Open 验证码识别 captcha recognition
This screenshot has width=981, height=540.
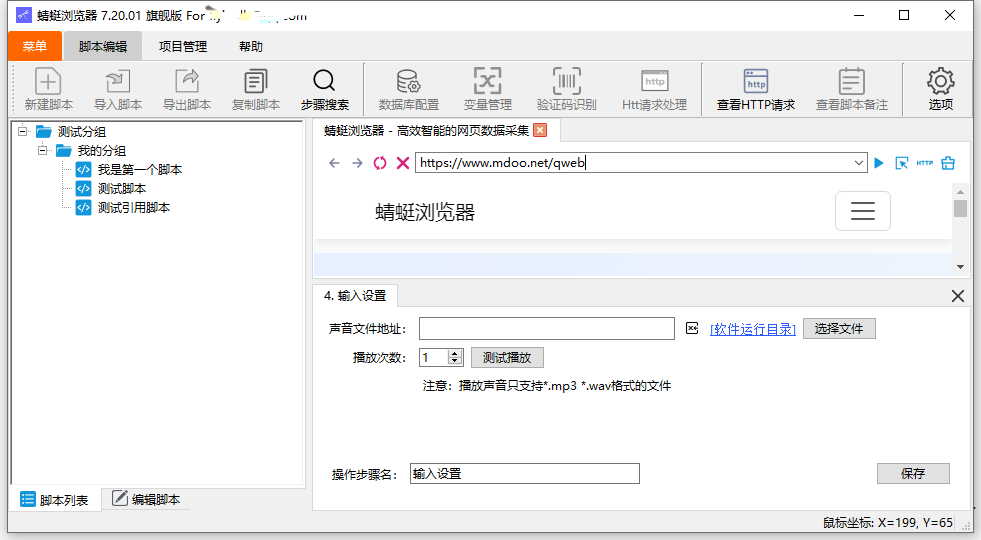(566, 89)
